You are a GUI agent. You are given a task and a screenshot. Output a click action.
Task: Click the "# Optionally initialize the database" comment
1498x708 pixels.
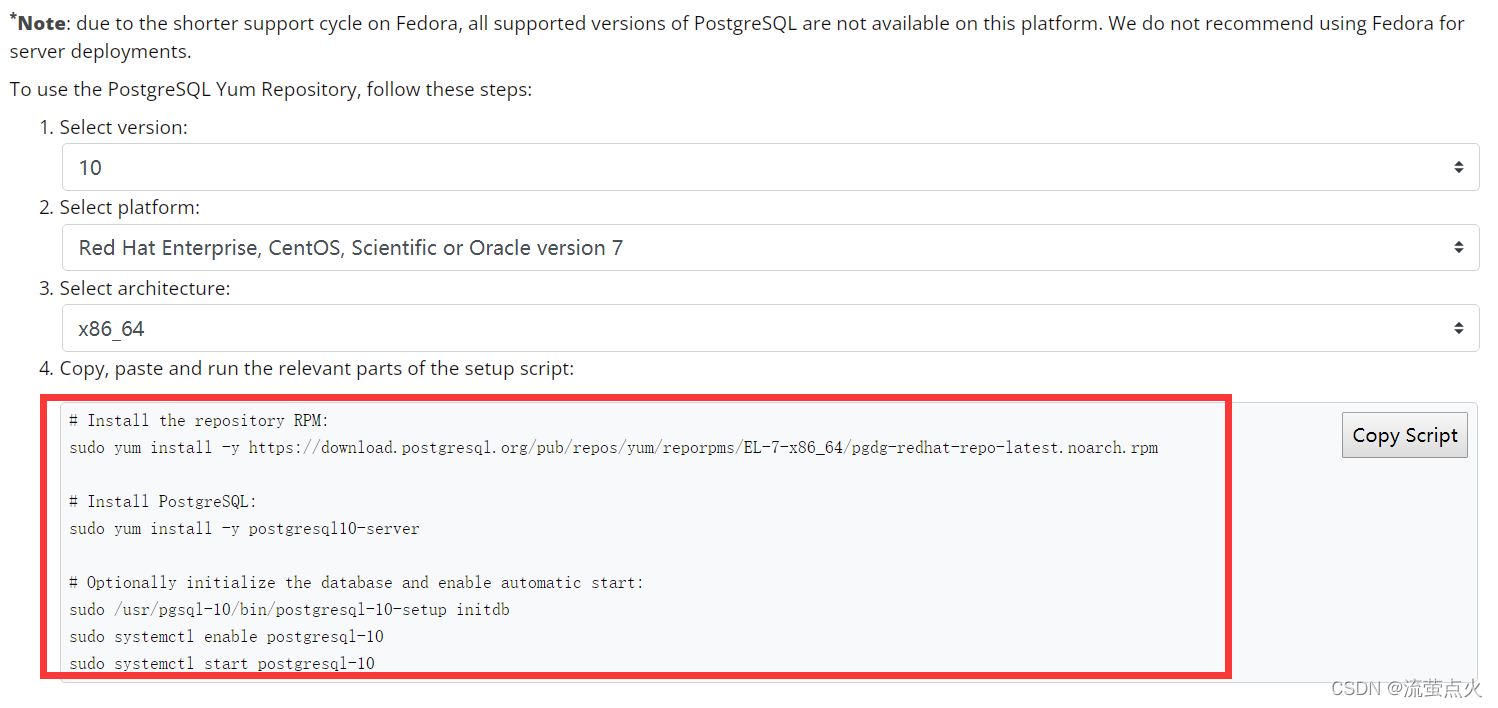[x=356, y=582]
